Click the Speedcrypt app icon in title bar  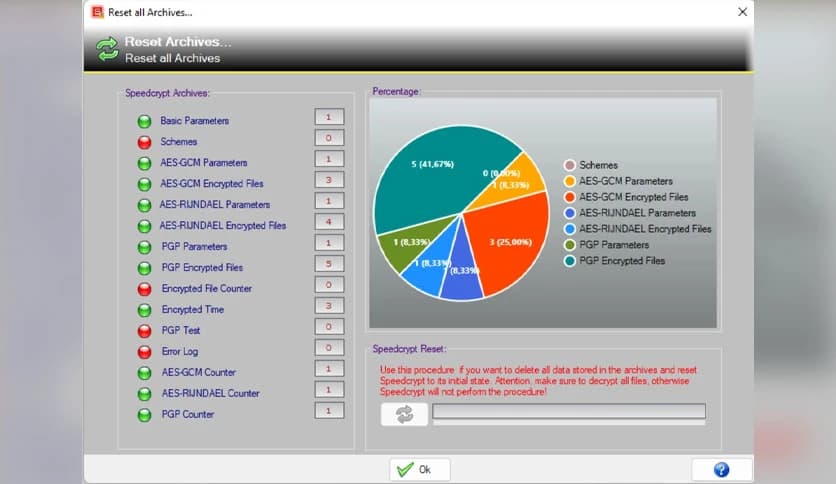pyautogui.click(x=98, y=12)
